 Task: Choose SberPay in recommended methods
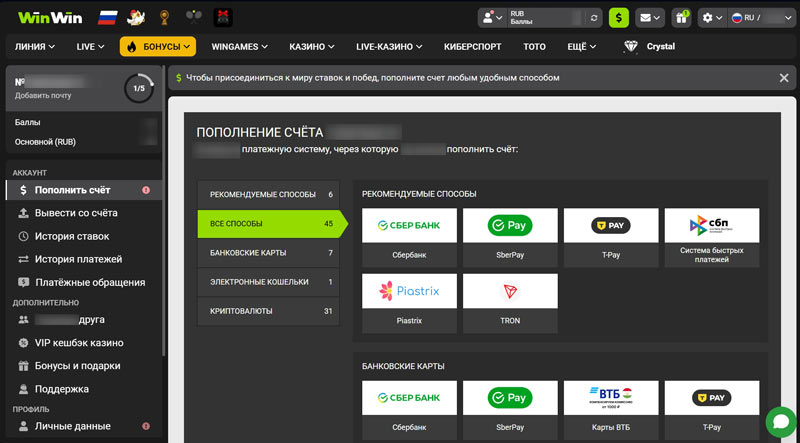click(510, 237)
